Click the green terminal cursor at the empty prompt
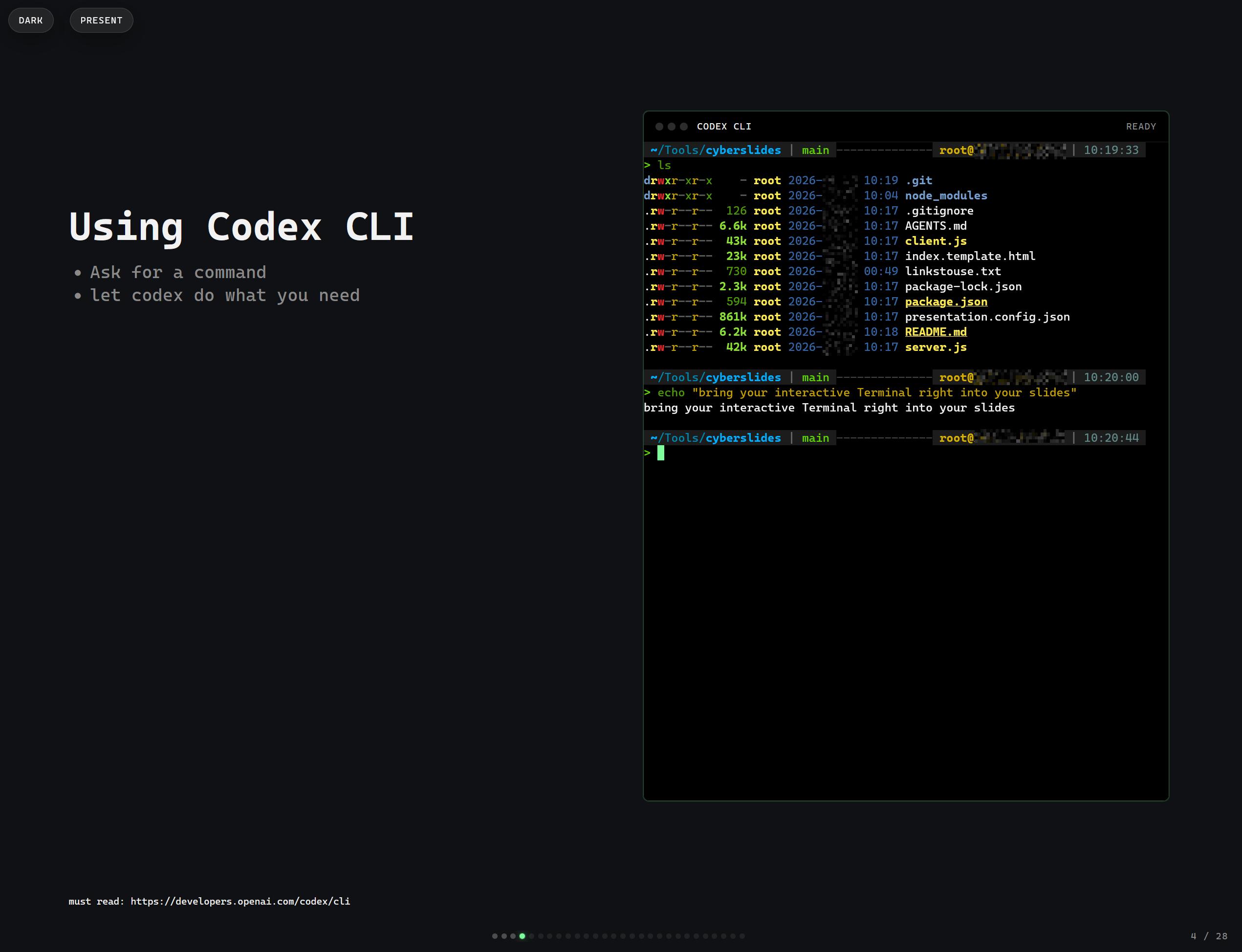The image size is (1242, 952). tap(661, 453)
